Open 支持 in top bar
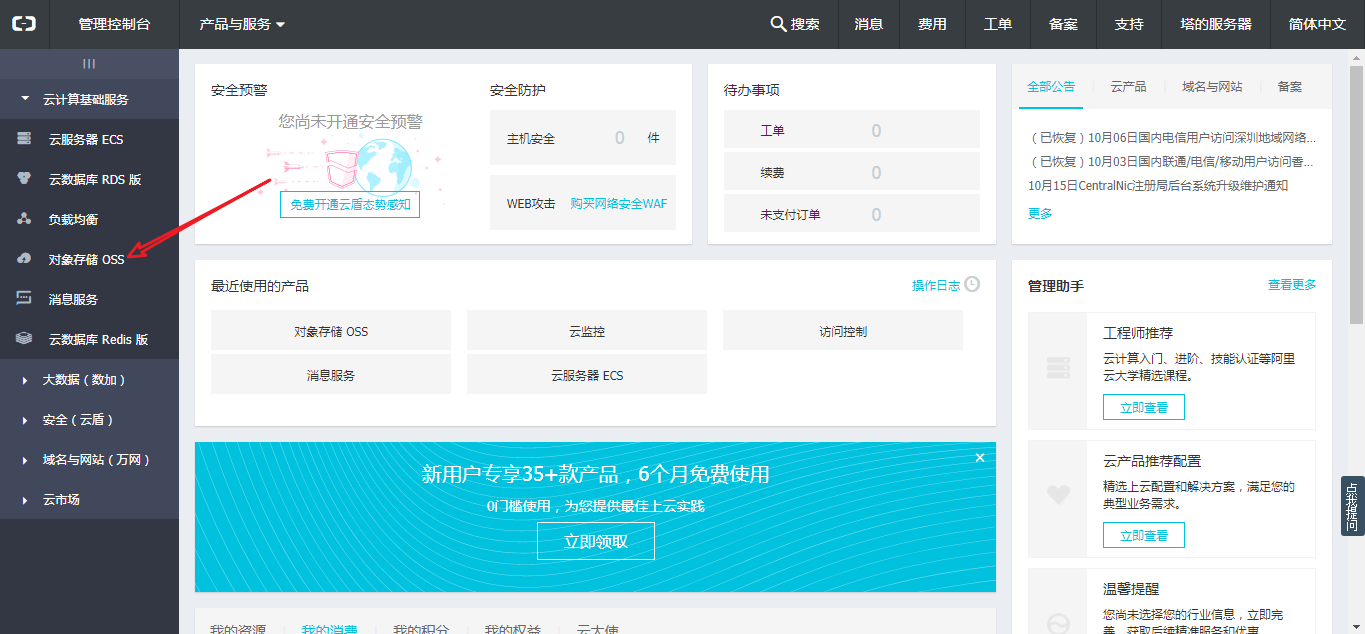The image size is (1365, 634). coord(1129,24)
